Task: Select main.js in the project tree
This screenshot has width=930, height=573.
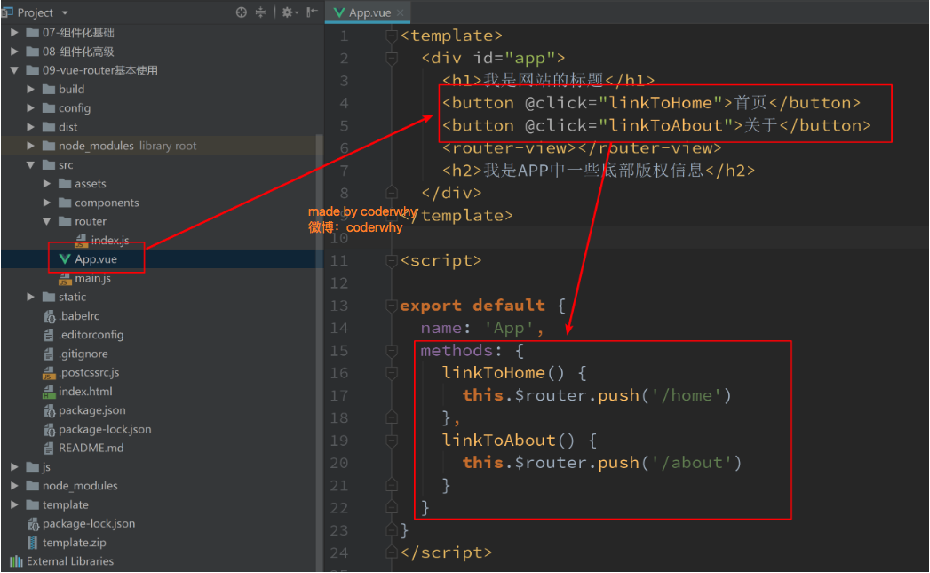Action: coord(93,278)
